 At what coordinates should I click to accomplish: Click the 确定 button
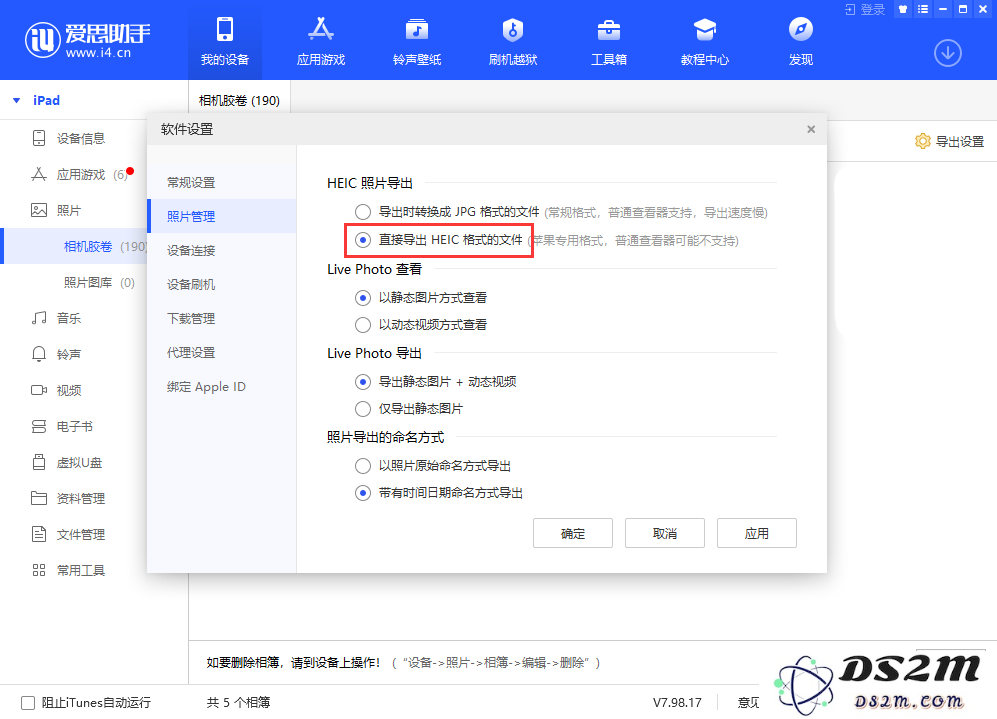573,533
